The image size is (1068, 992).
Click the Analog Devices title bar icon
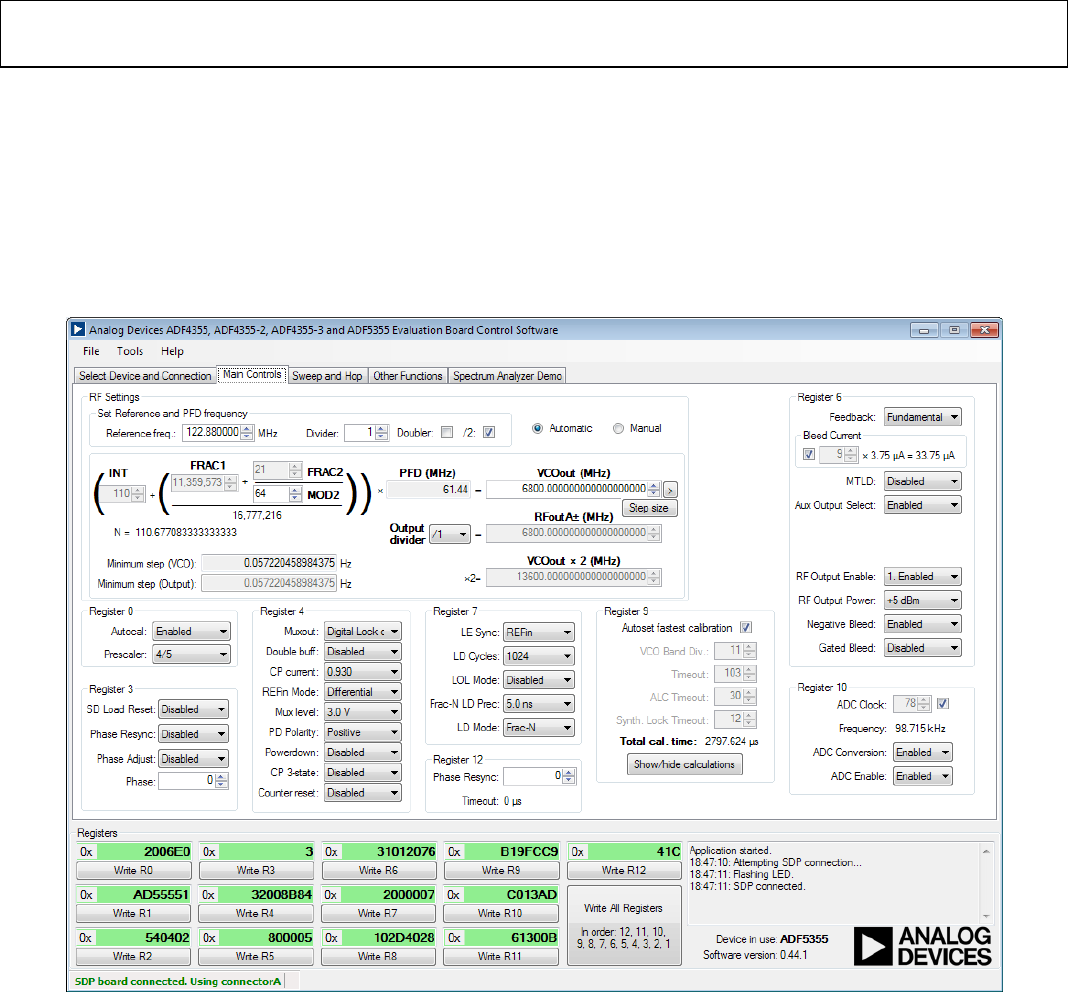coord(77,330)
